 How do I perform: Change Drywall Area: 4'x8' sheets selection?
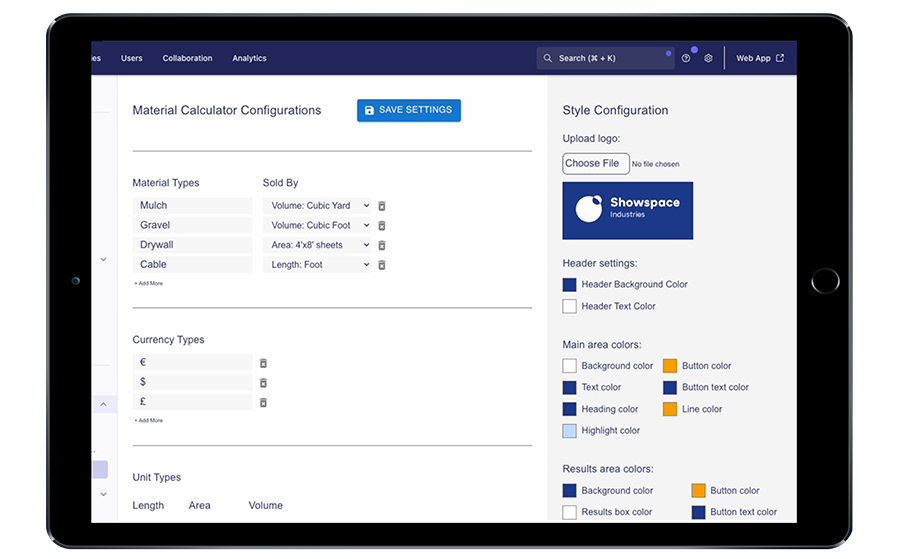(x=317, y=245)
